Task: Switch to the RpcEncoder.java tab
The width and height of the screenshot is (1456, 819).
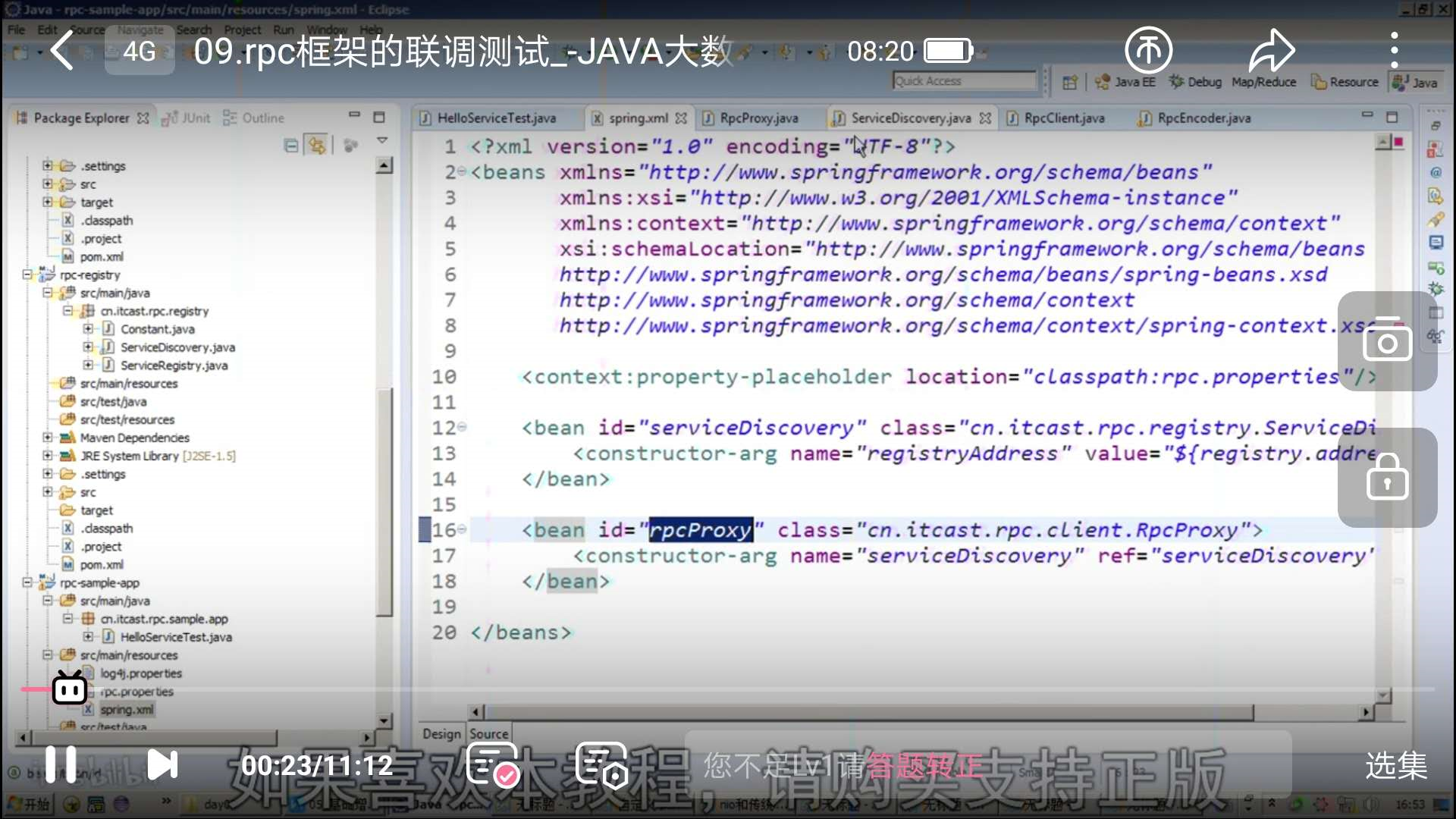Action: click(1196, 118)
